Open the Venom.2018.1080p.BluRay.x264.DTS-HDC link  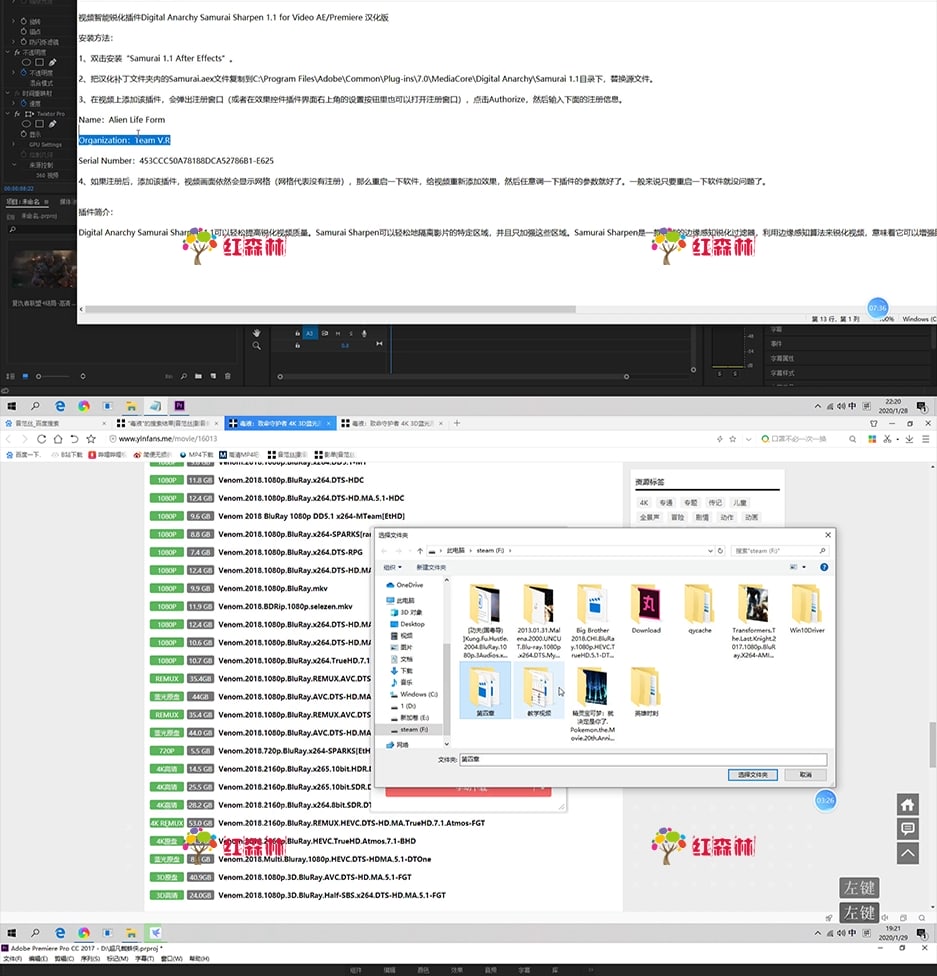(291, 480)
